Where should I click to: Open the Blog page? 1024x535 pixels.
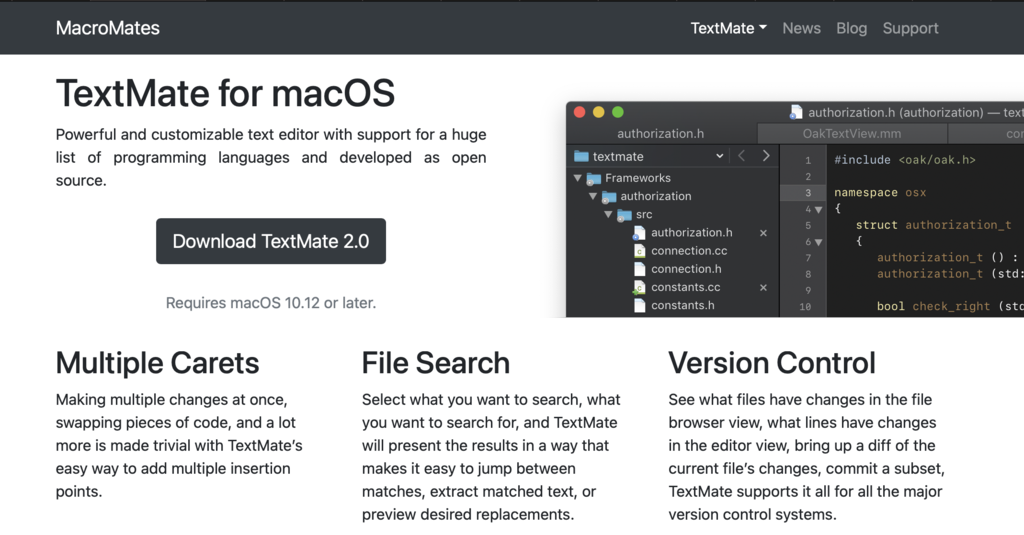[852, 28]
